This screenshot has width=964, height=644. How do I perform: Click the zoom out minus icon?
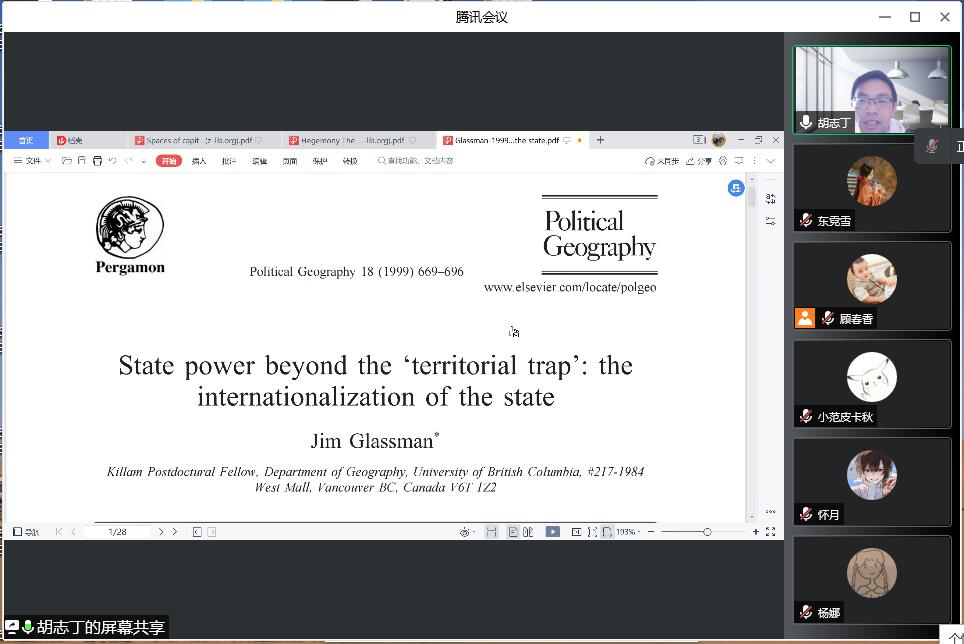pos(651,532)
